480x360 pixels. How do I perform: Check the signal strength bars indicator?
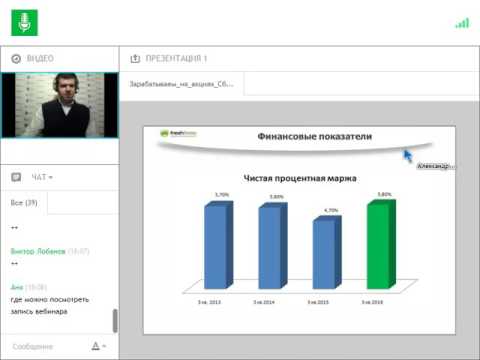tap(462, 23)
